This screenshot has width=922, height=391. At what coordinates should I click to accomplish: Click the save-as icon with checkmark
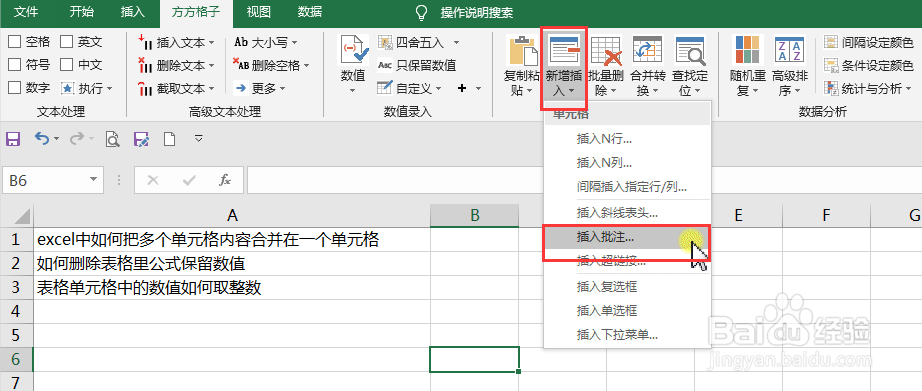click(x=141, y=139)
